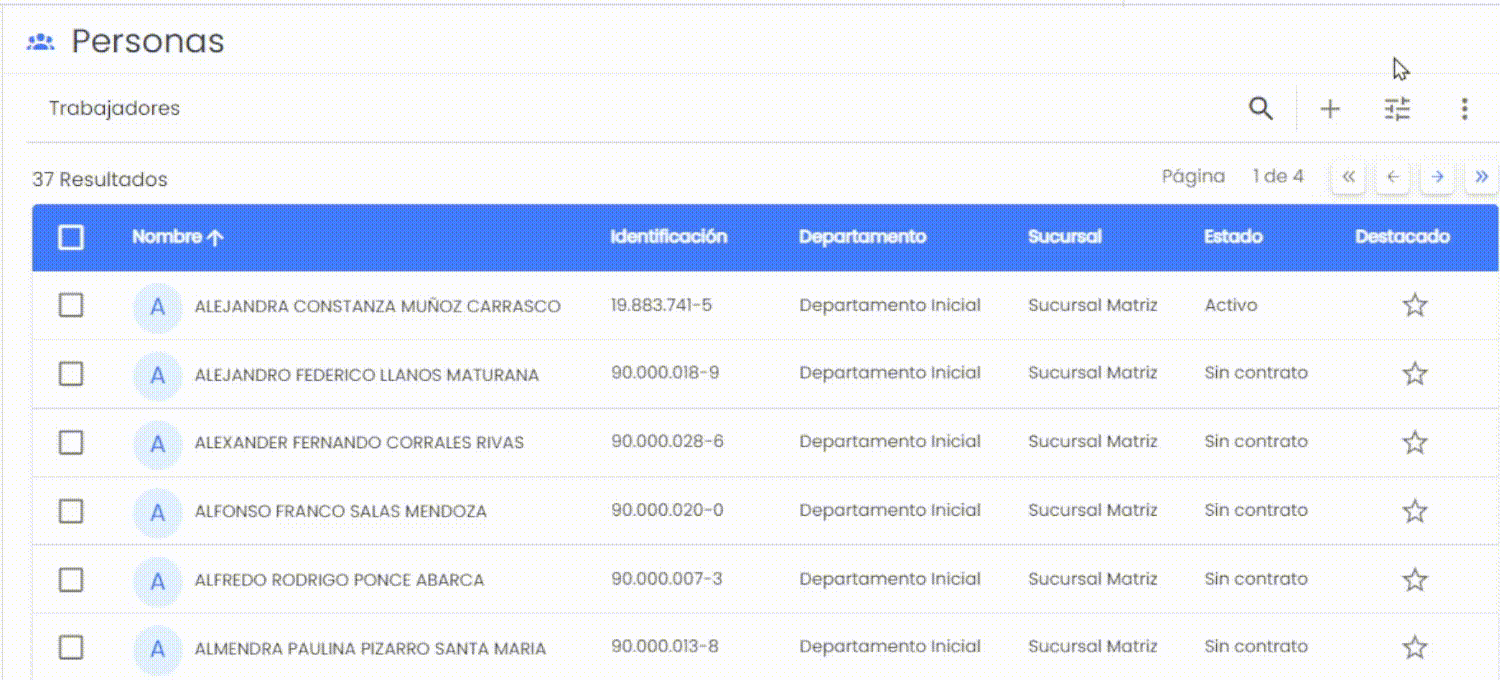Open Alexander Fernando Corrales Rivas record
Screen dimensions: 1500x680
tap(359, 443)
